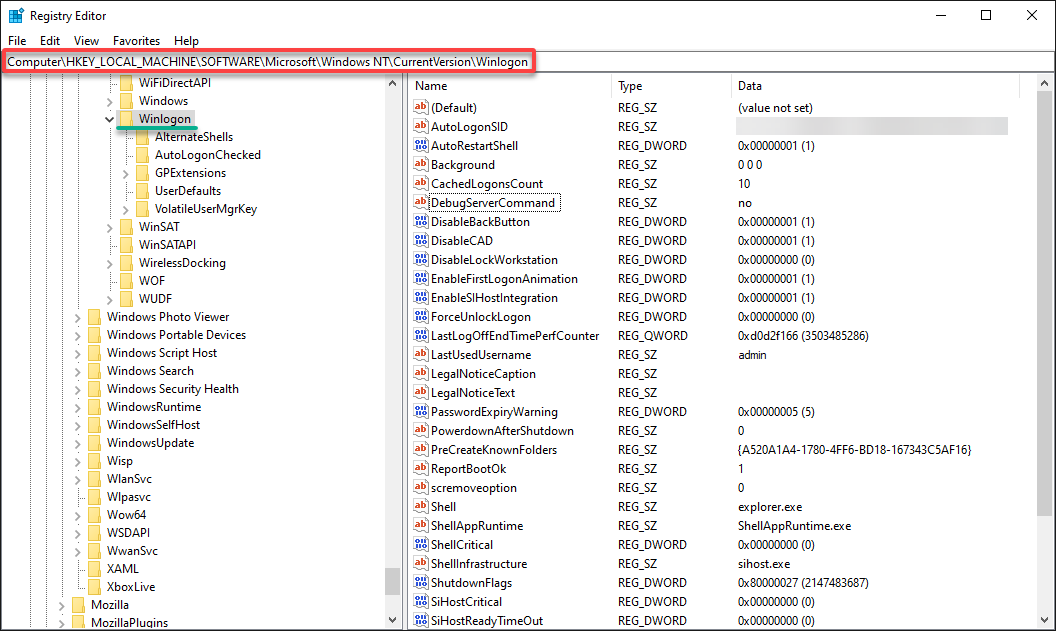Select the Windows Security Health key
Screen dimensions: 1056x631
[x=172, y=389]
